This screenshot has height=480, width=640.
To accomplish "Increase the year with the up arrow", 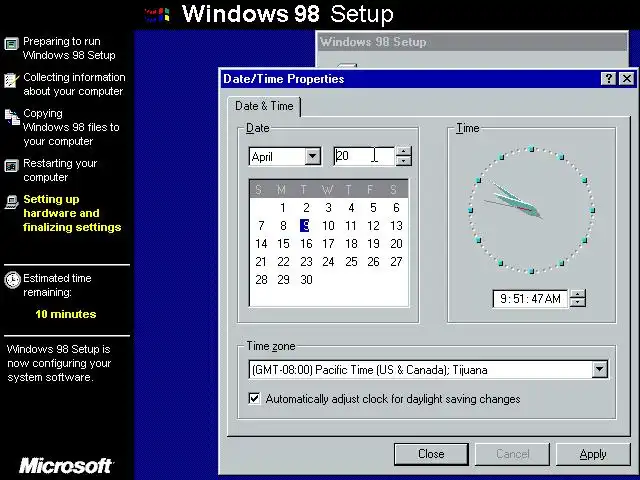I will (403, 151).
